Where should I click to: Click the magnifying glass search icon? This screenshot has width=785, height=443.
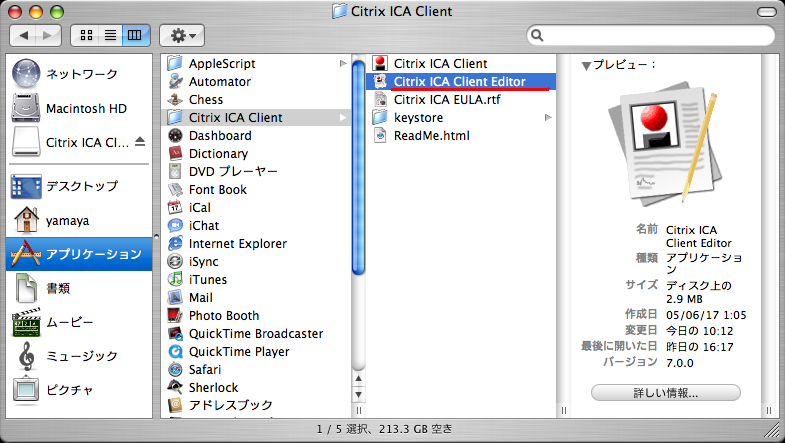[x=537, y=35]
